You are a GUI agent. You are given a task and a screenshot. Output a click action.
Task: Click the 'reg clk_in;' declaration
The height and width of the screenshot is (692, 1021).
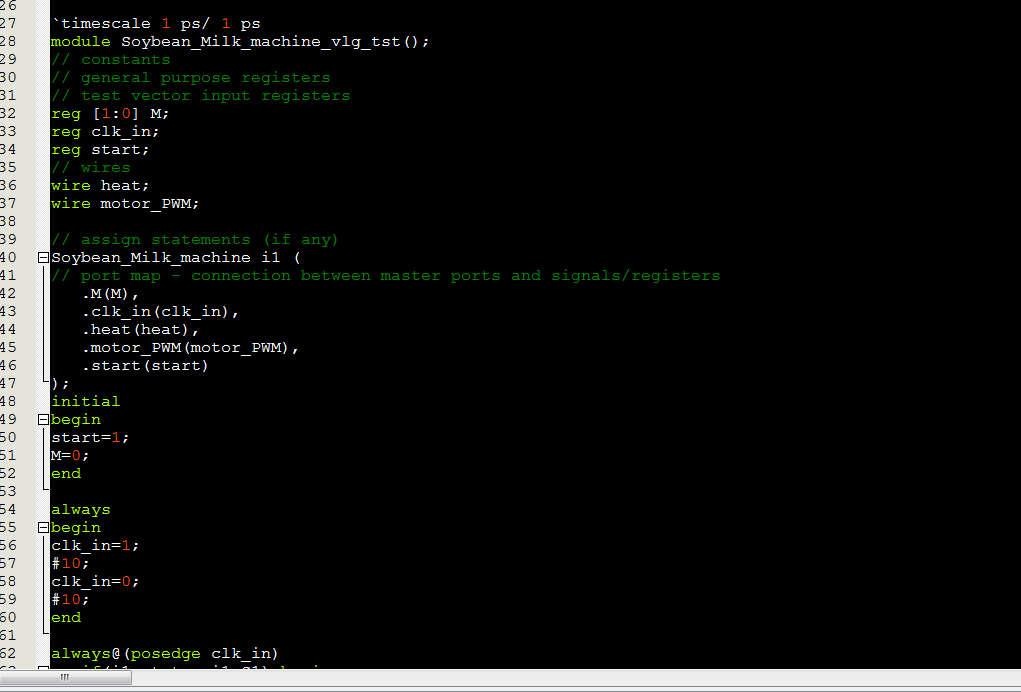tap(105, 131)
